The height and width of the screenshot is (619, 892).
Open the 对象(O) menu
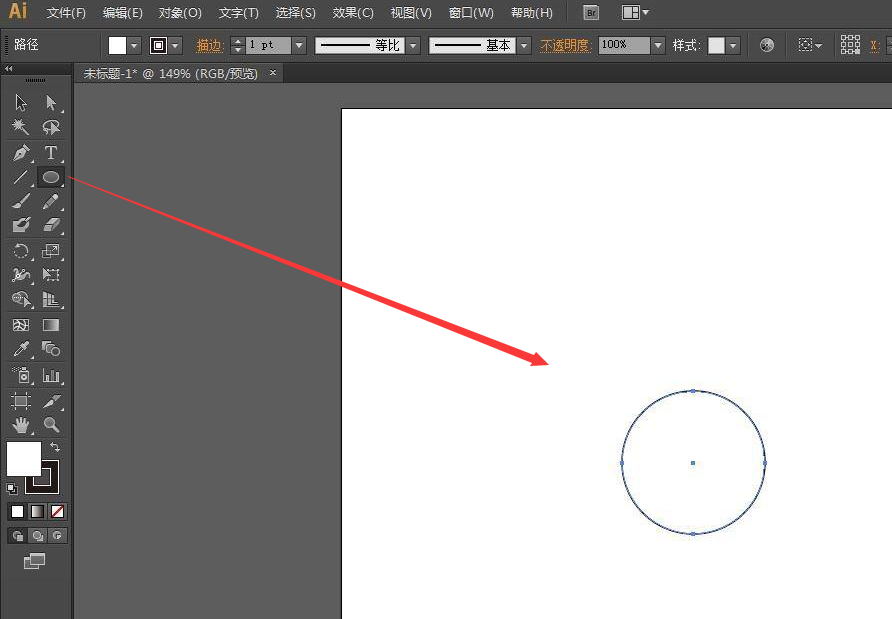180,13
